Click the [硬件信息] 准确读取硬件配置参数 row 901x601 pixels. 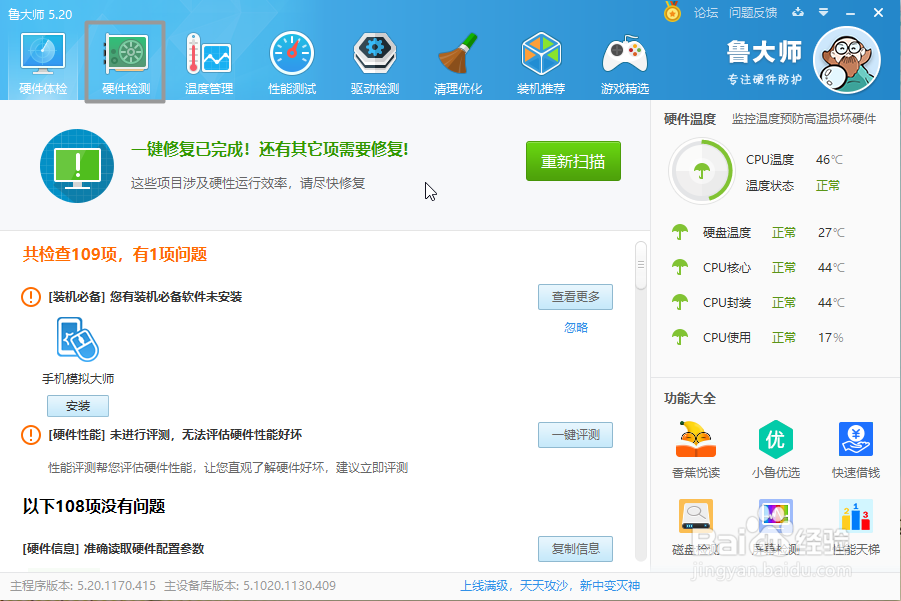pos(113,549)
